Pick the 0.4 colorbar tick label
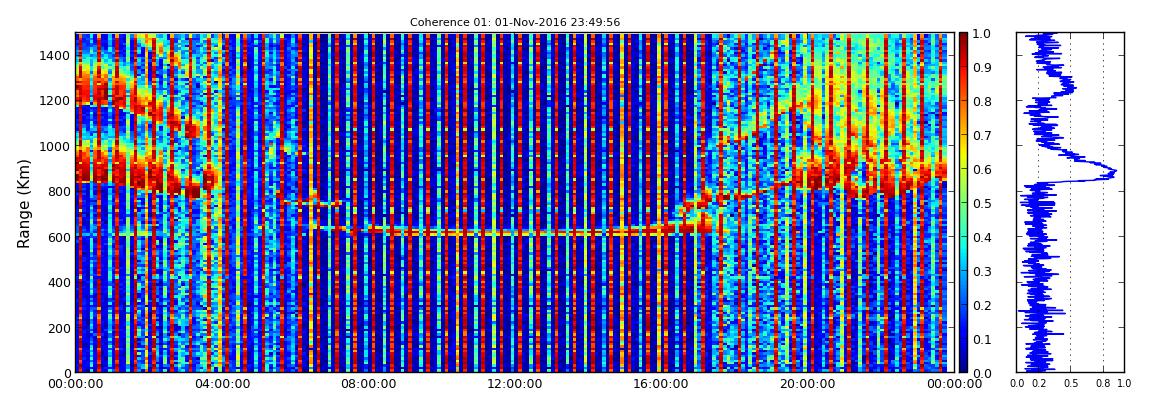 tap(984, 238)
